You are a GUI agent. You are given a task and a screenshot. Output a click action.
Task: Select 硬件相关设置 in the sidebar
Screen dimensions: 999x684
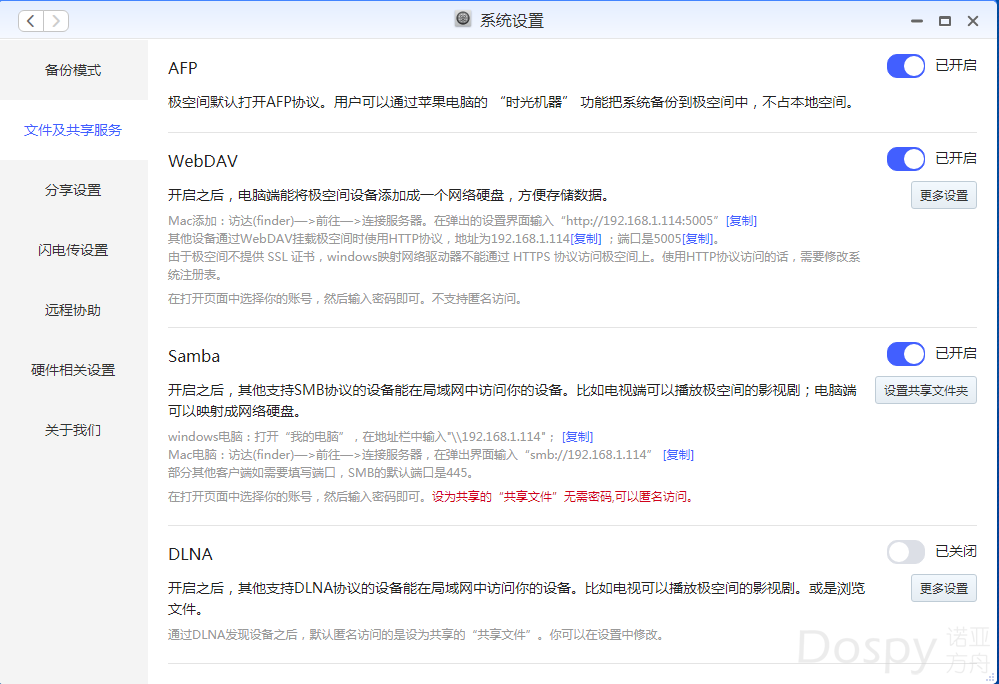pyautogui.click(x=73, y=370)
